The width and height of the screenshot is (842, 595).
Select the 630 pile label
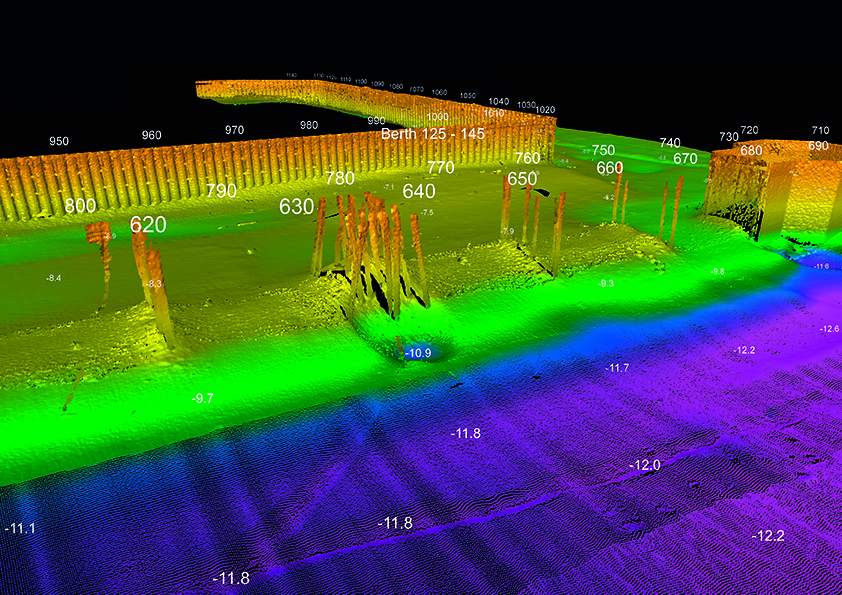[x=296, y=207]
